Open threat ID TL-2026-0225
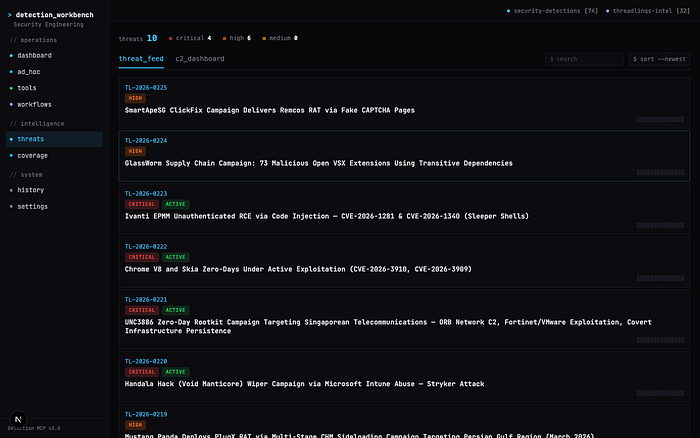This screenshot has width=700, height=438. tap(146, 88)
